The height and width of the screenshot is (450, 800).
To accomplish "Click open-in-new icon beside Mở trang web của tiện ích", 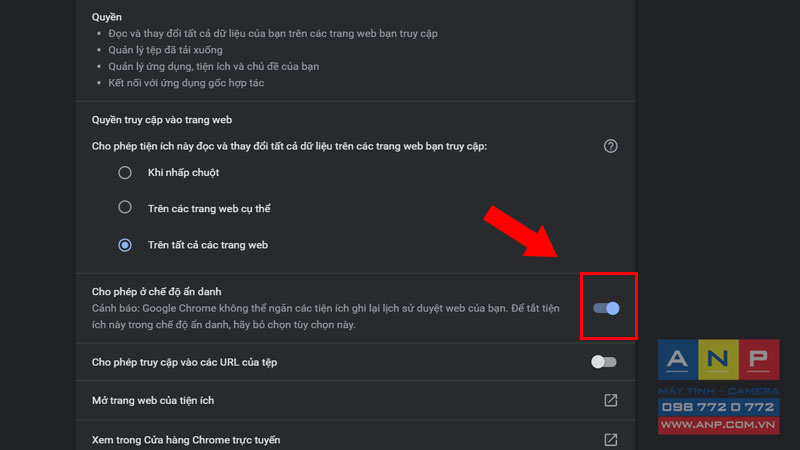I will click(610, 401).
